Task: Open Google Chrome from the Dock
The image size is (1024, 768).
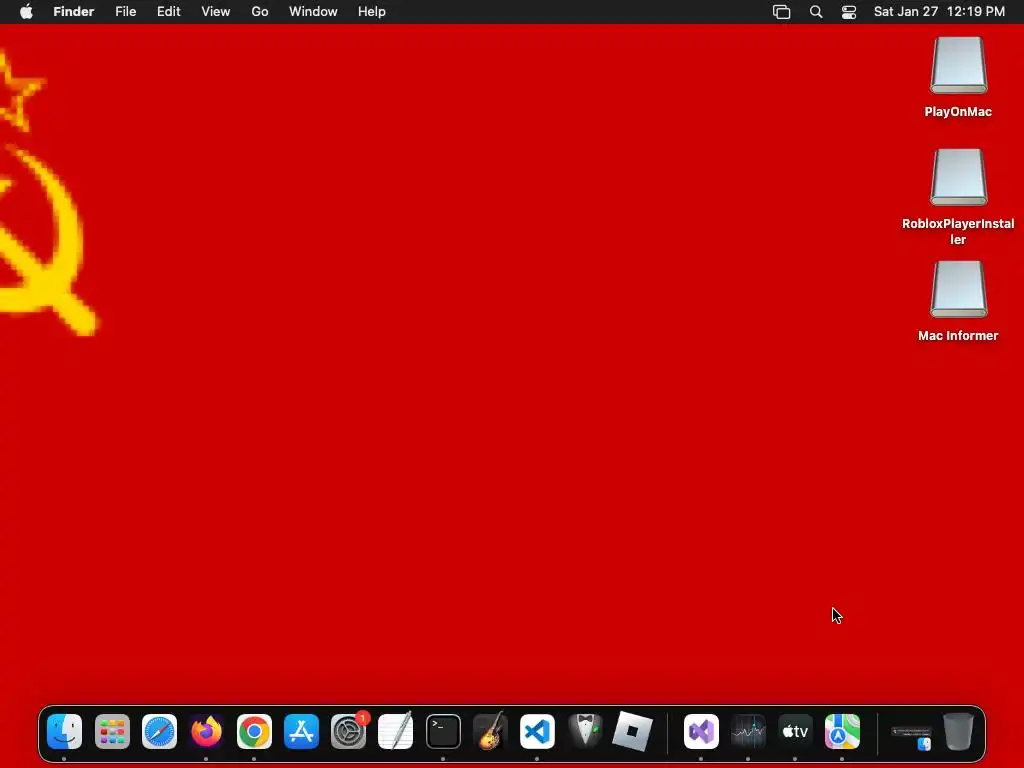Action: click(x=254, y=731)
